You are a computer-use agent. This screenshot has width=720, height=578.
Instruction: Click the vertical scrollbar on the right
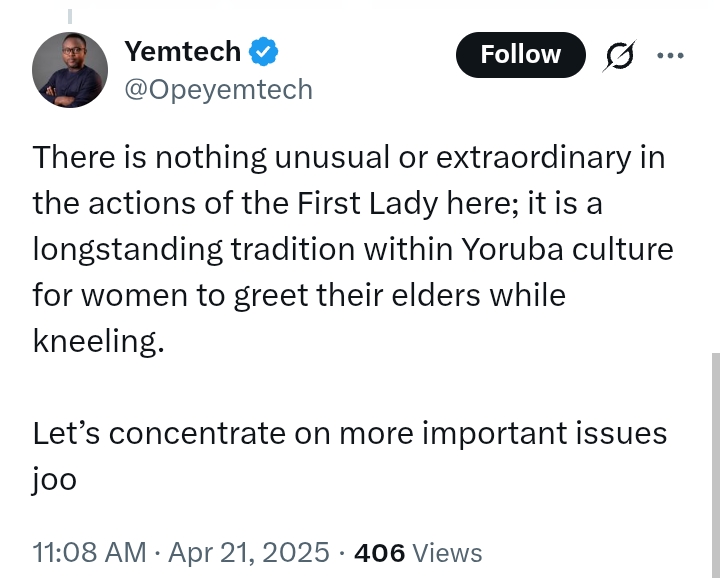715,465
